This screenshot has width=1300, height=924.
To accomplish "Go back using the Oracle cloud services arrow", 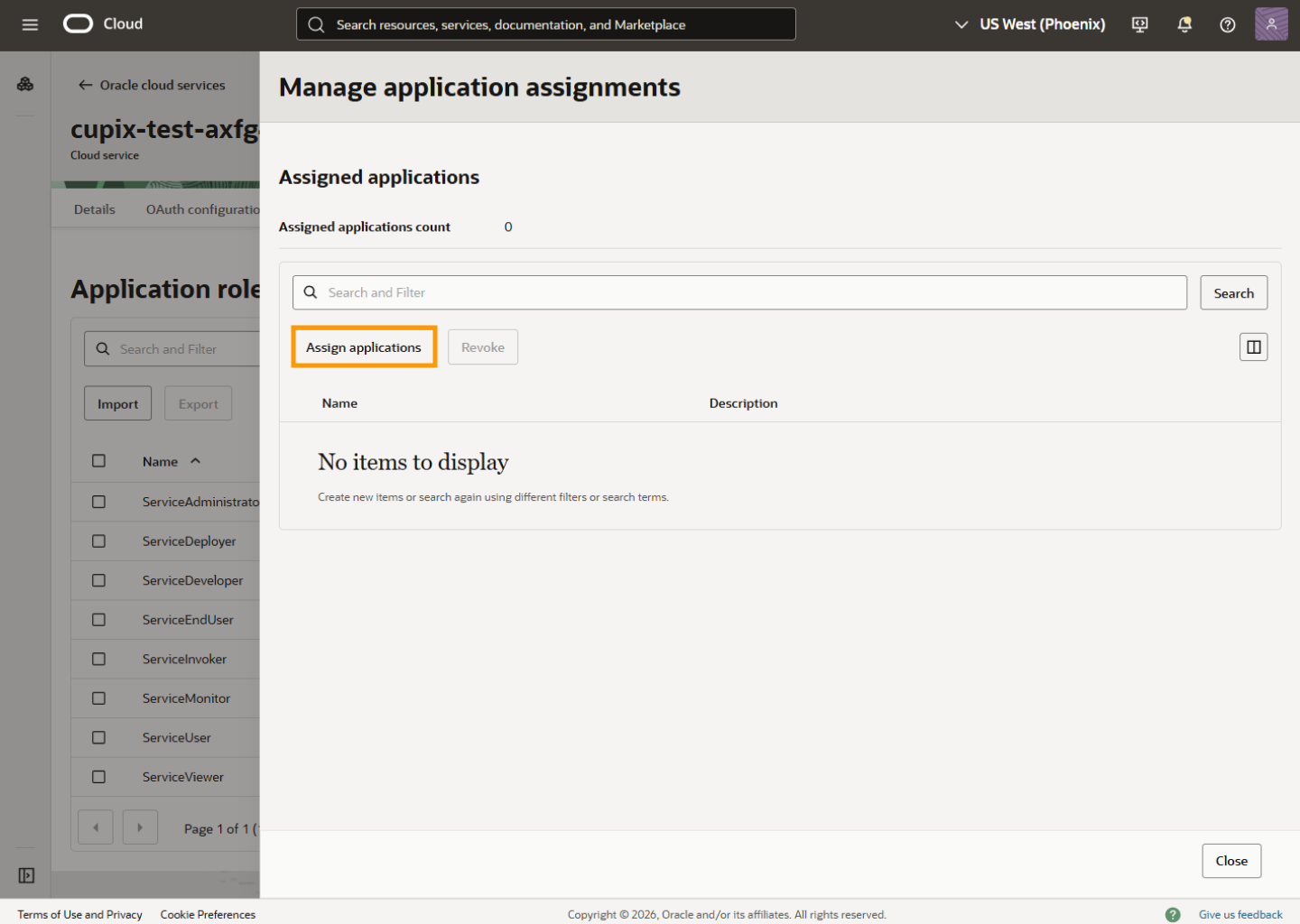I will 86,85.
